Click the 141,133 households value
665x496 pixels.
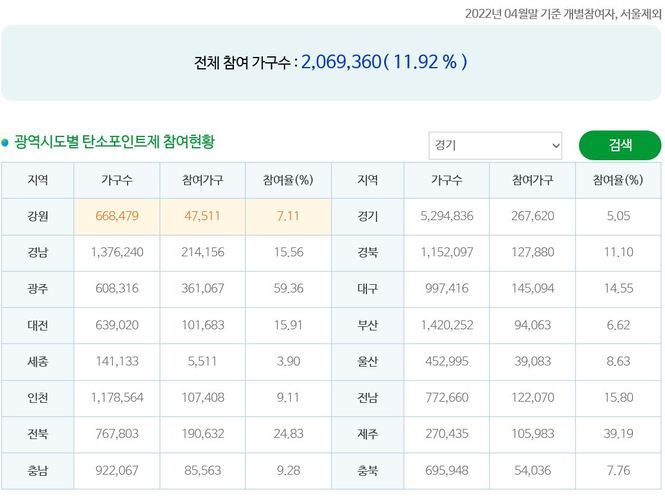click(x=117, y=361)
